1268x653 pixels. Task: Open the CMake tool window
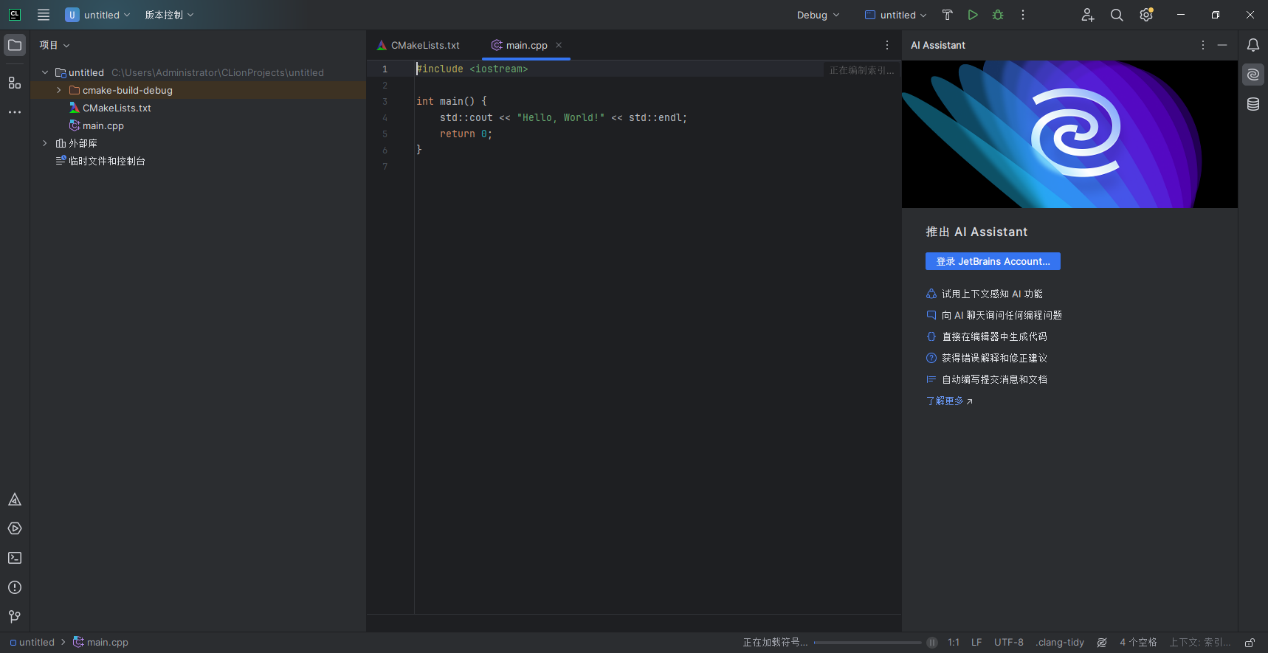[15, 499]
